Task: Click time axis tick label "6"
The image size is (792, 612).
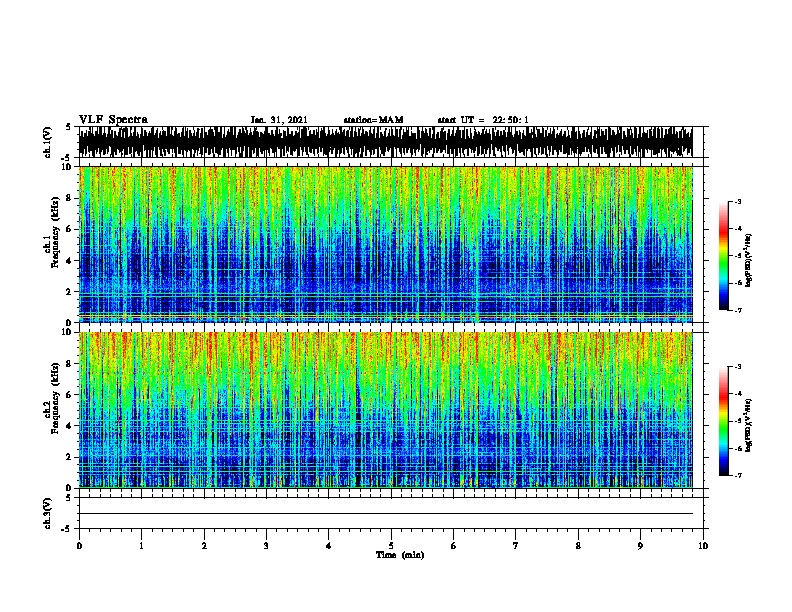Action: (454, 546)
